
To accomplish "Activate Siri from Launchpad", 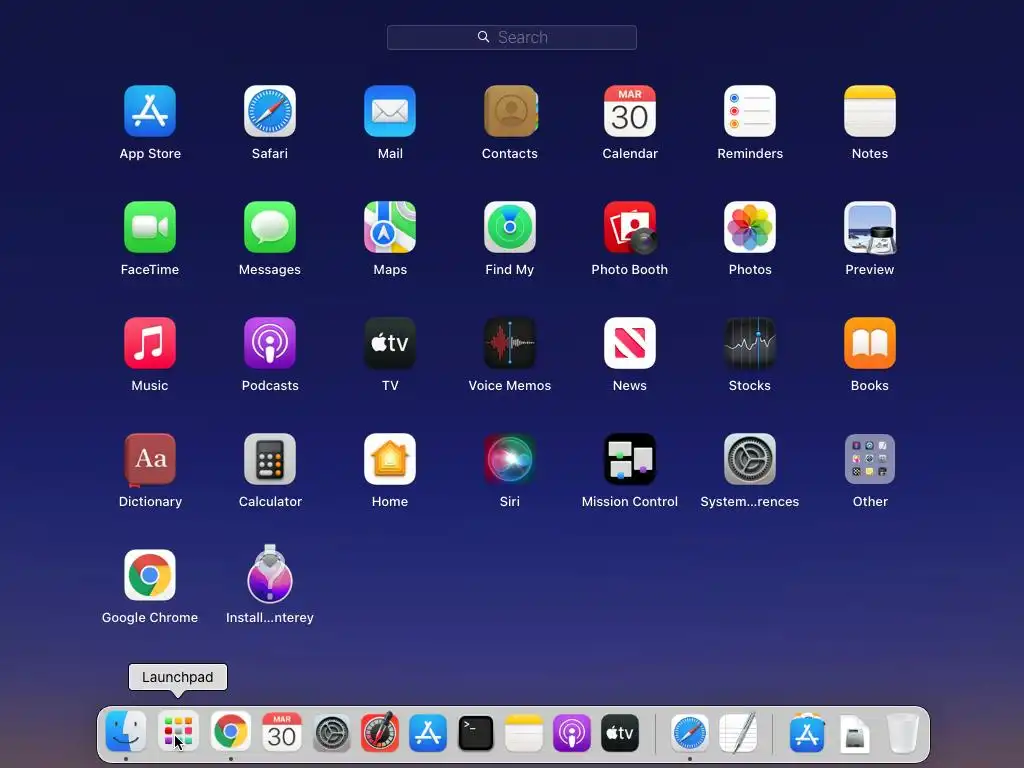I will (x=510, y=459).
